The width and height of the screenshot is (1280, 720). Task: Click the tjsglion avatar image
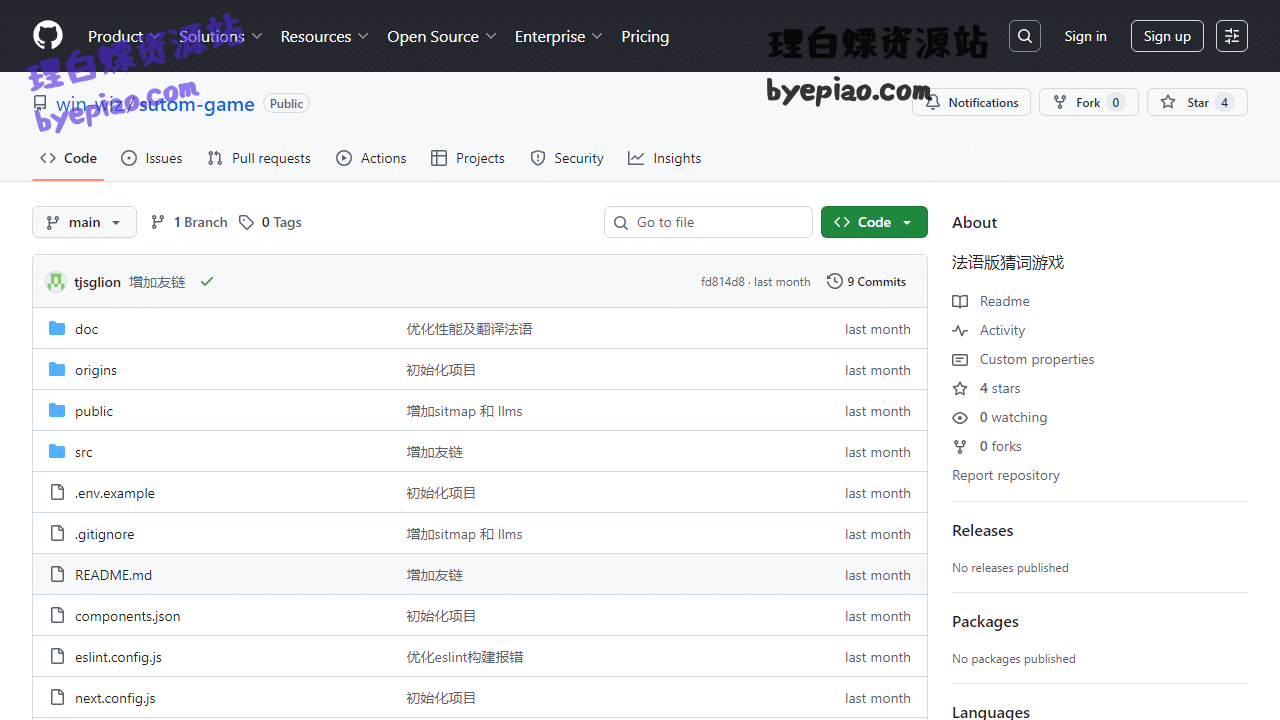pos(56,282)
